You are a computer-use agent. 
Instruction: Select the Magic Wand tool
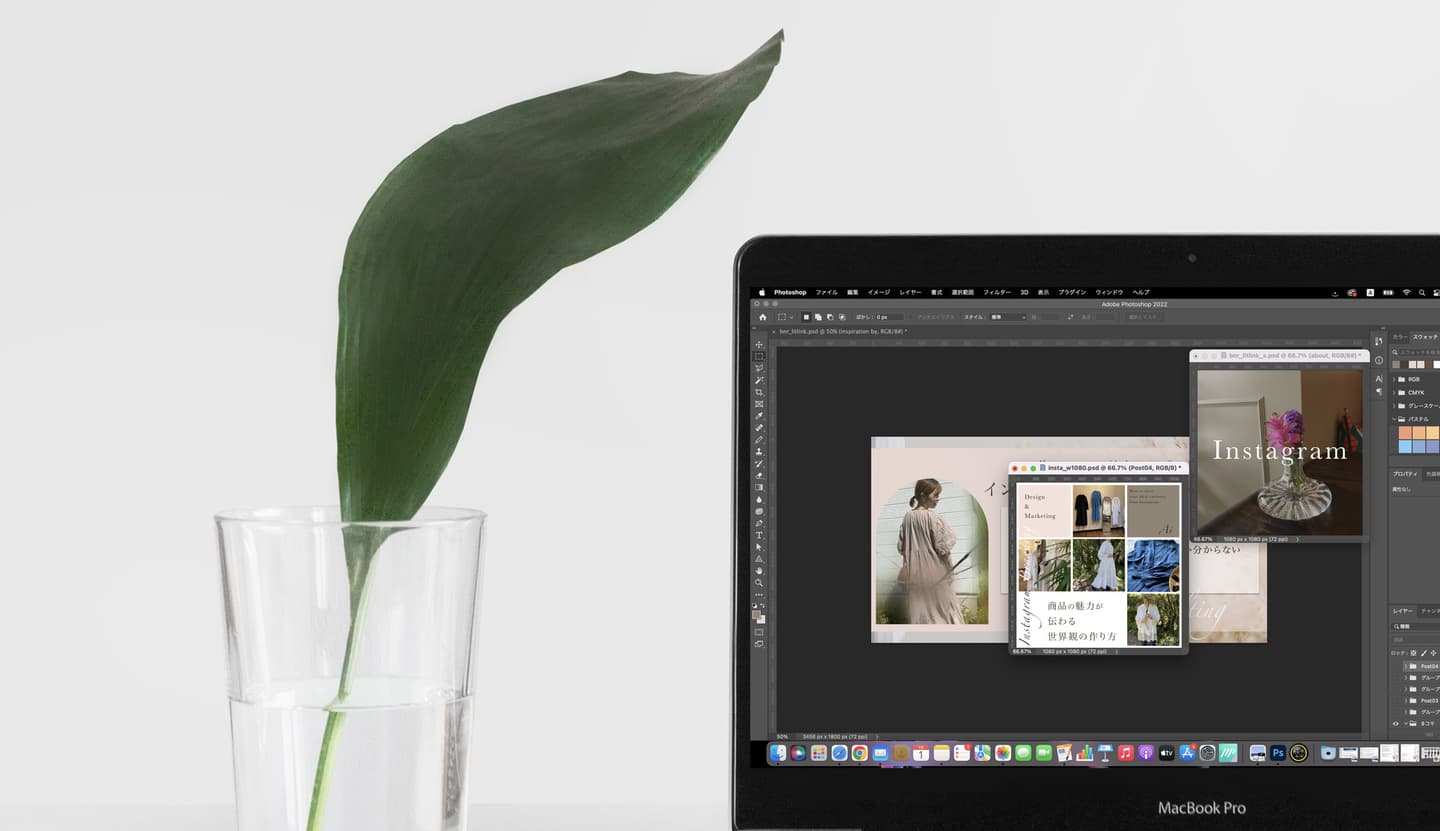point(759,380)
